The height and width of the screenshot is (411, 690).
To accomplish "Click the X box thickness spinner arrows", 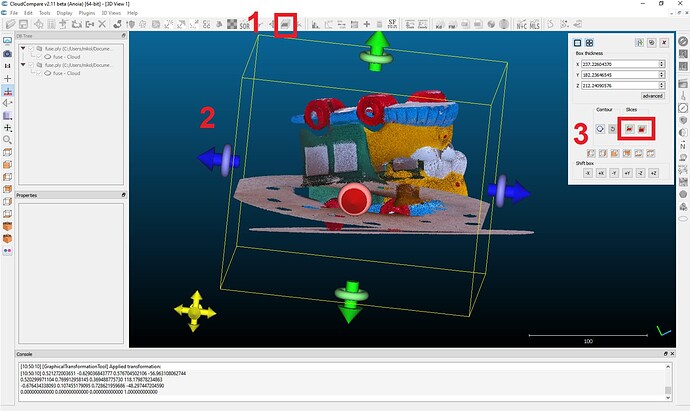I will 662,64.
